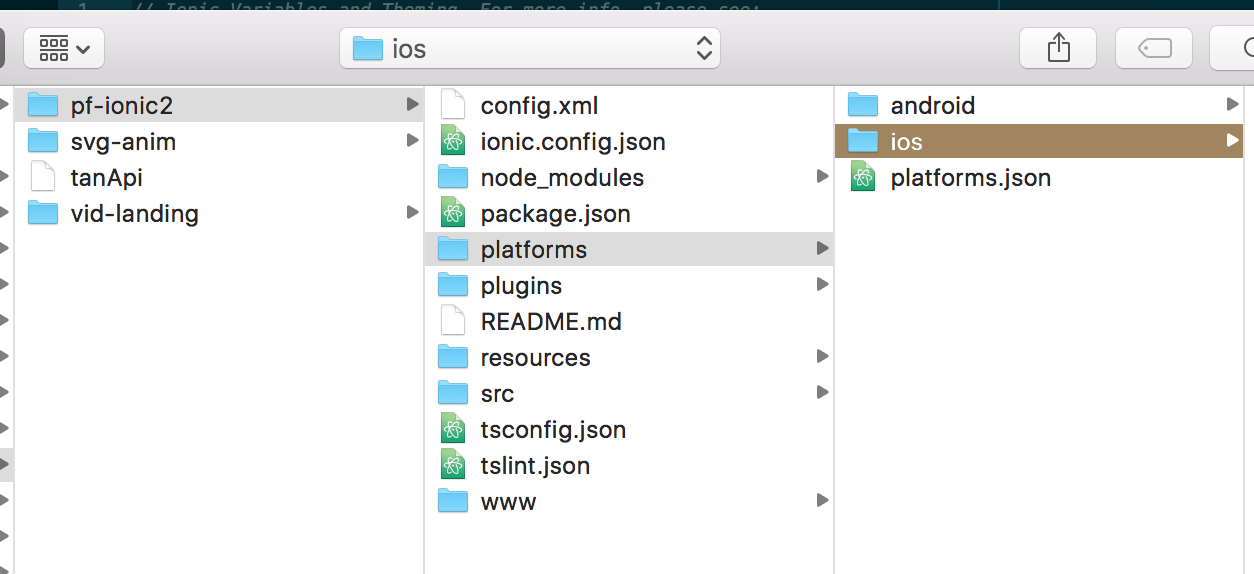
Task: Expand the www folder arrow
Action: point(822,501)
